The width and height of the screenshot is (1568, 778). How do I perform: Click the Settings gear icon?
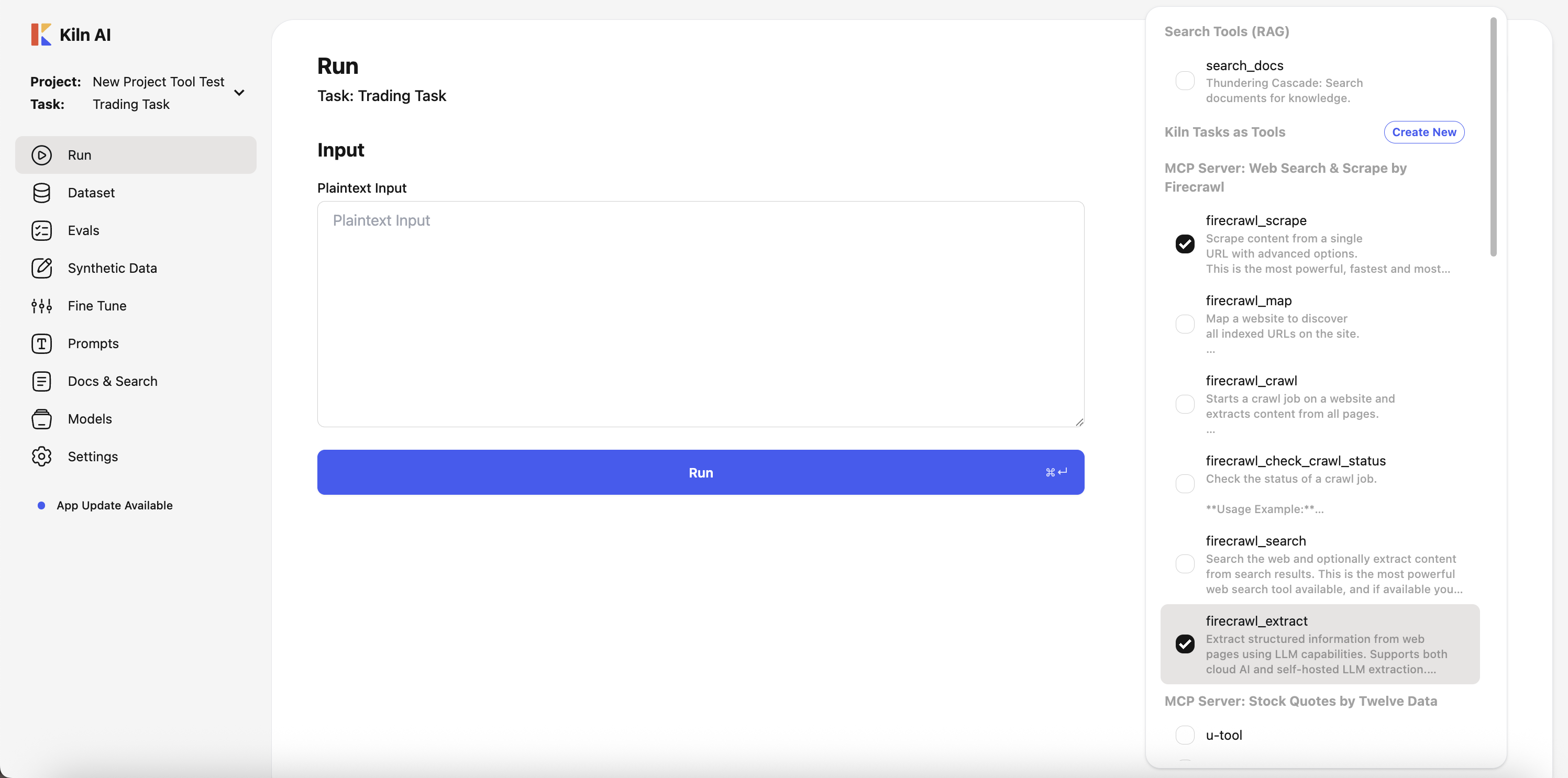[x=41, y=457]
